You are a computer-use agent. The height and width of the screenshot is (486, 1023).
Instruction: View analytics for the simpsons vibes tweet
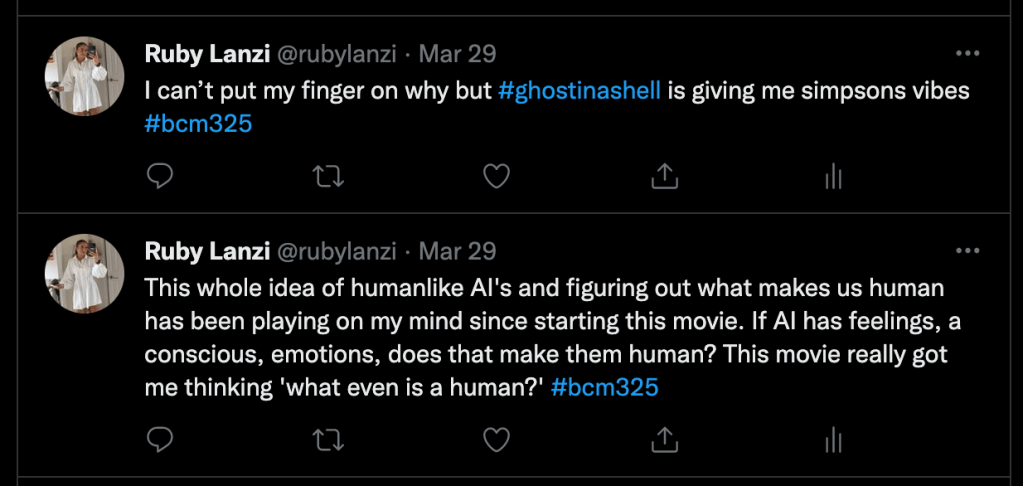(832, 177)
